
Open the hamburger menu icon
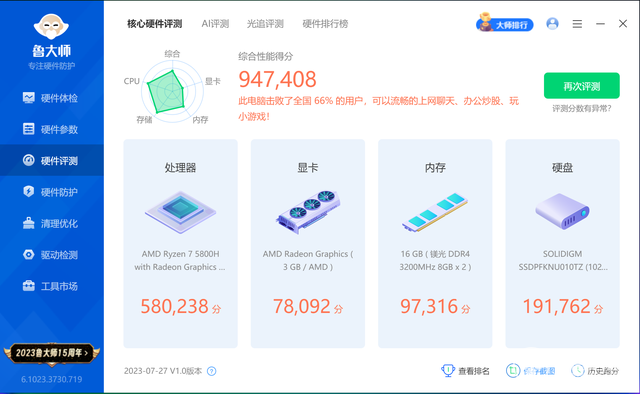[577, 24]
